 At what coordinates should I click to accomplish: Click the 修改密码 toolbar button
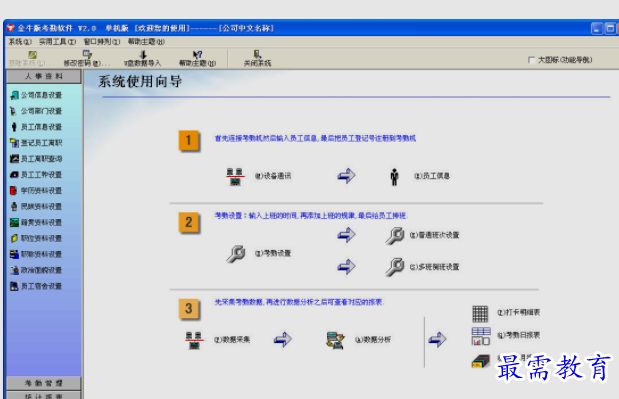[x=86, y=58]
